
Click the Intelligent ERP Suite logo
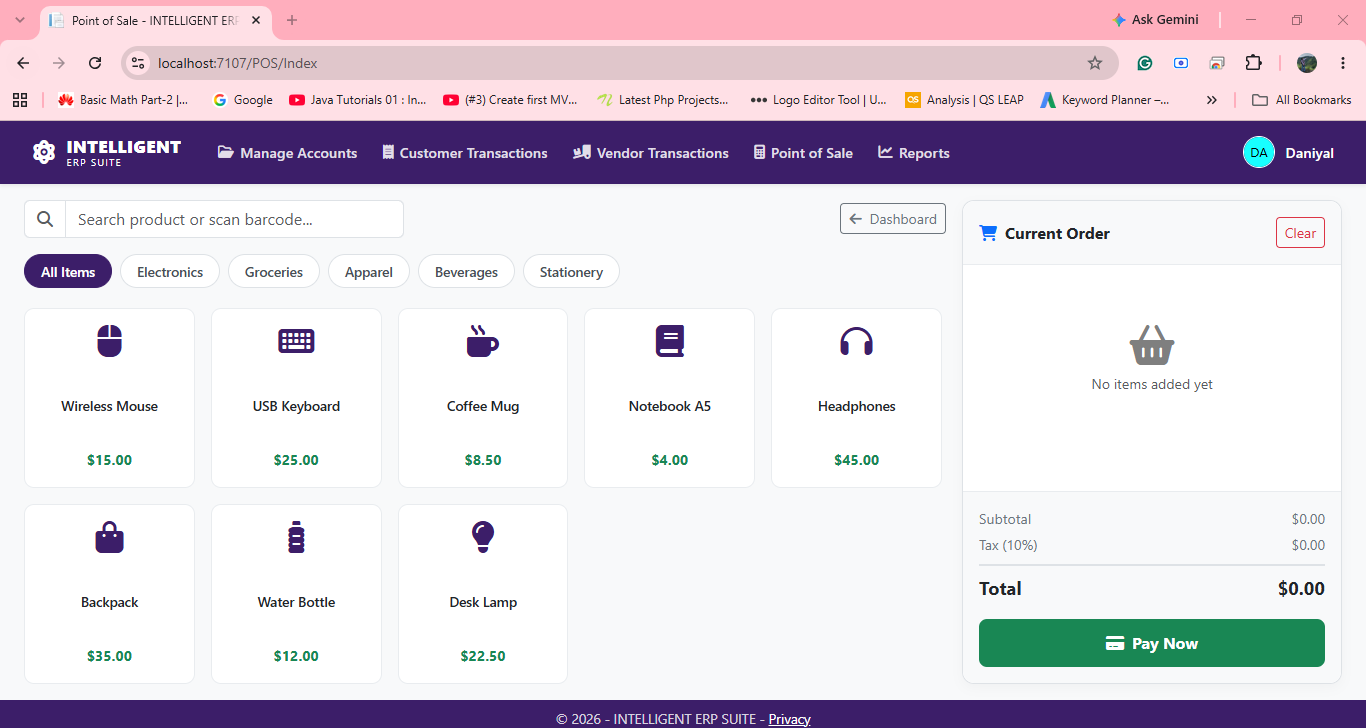tap(107, 152)
